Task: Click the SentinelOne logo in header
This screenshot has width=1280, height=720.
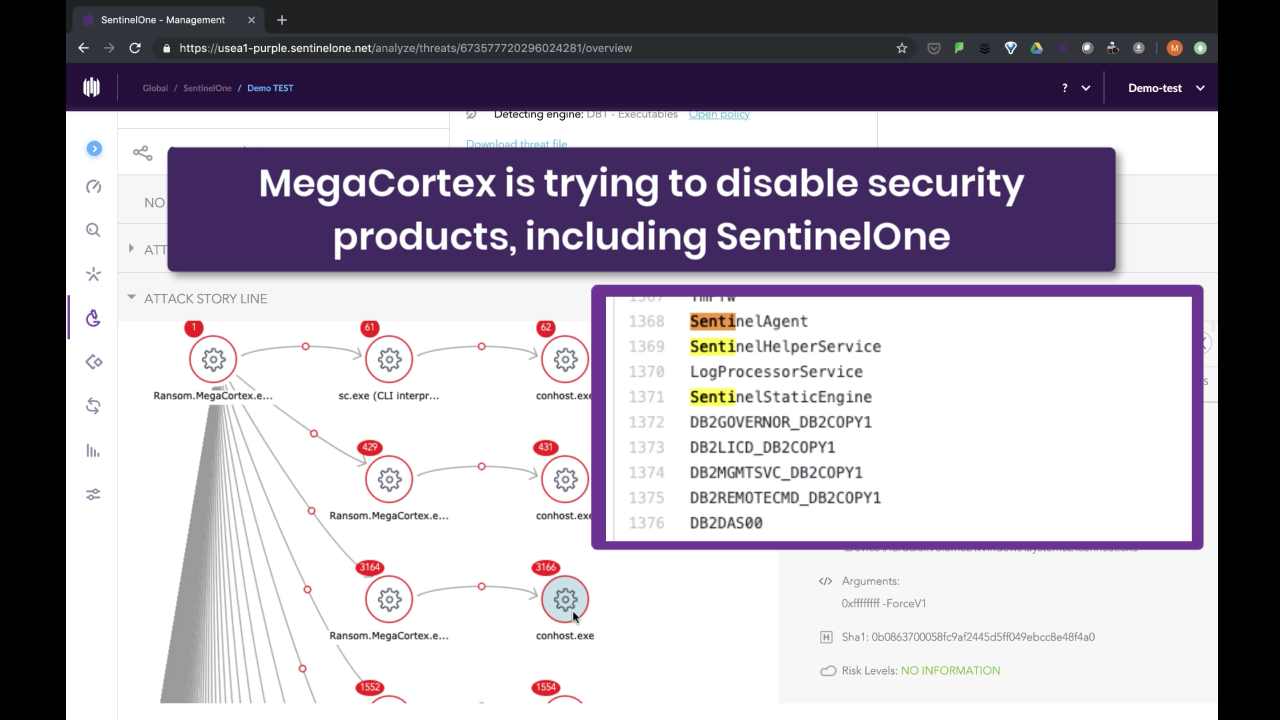Action: (92, 88)
